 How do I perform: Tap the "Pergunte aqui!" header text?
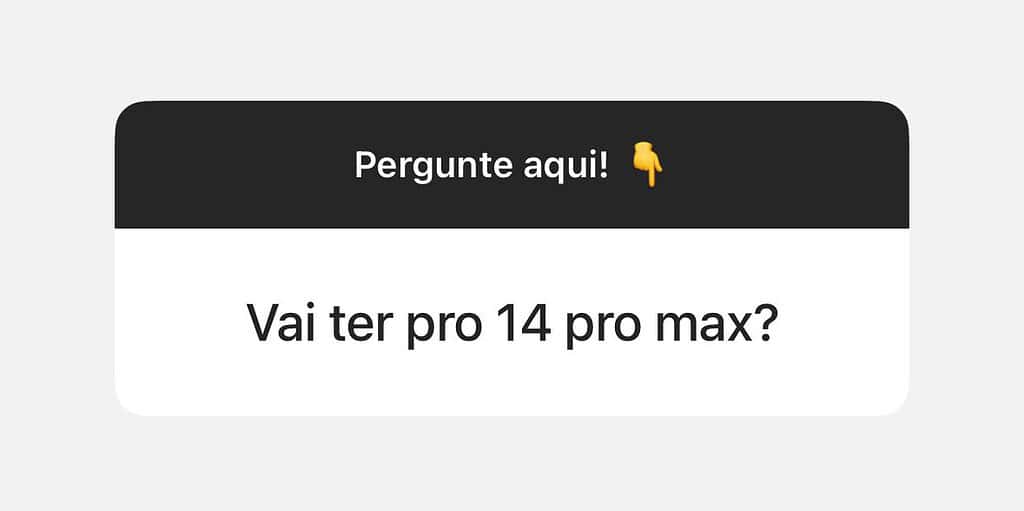[481, 167]
